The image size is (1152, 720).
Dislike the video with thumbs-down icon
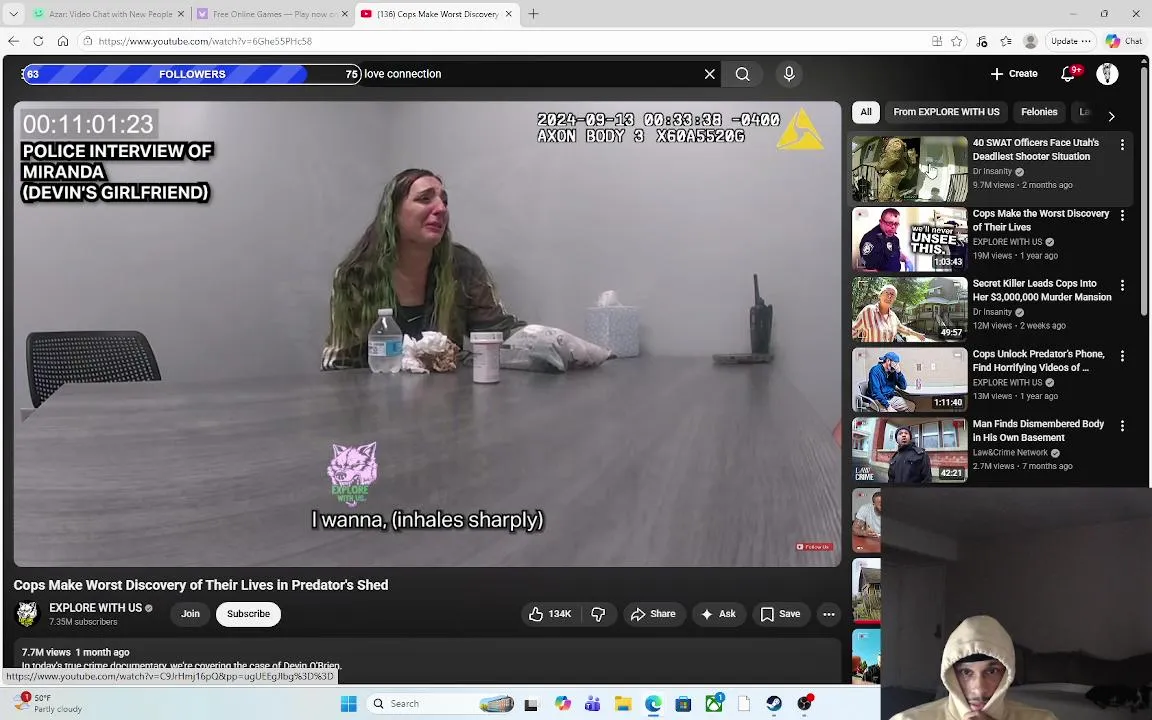click(599, 614)
